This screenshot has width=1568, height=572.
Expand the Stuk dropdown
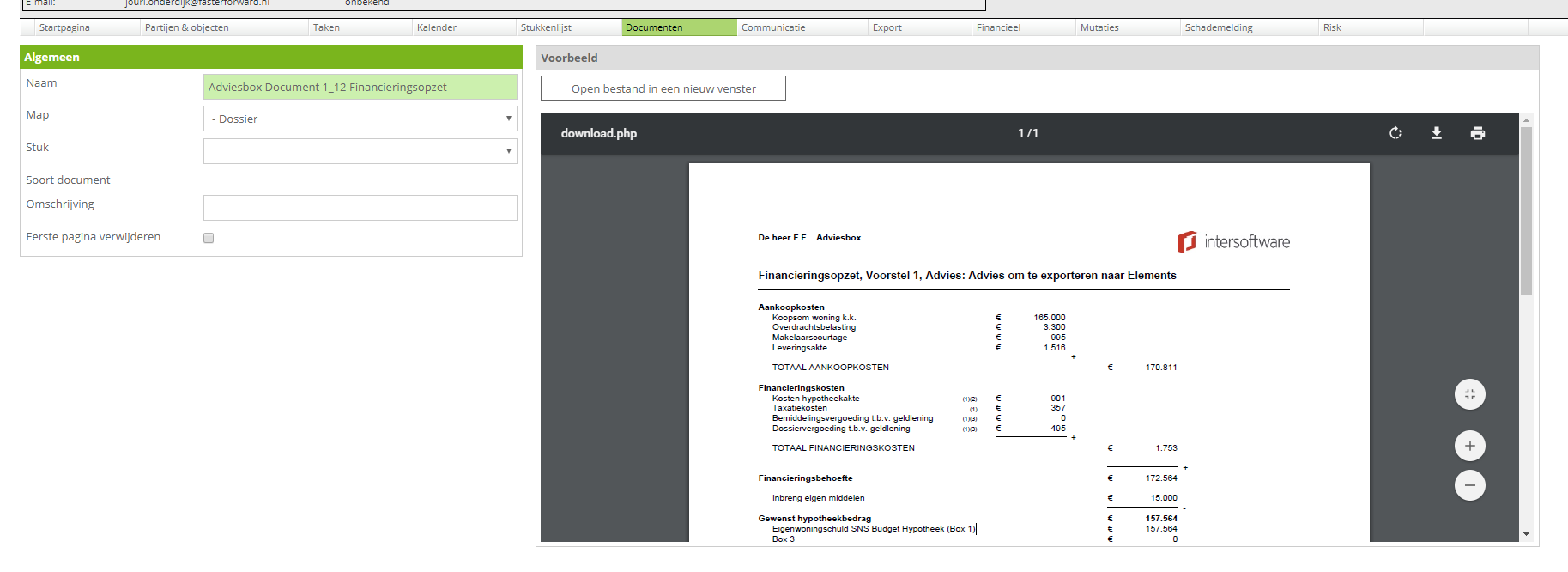360,151
